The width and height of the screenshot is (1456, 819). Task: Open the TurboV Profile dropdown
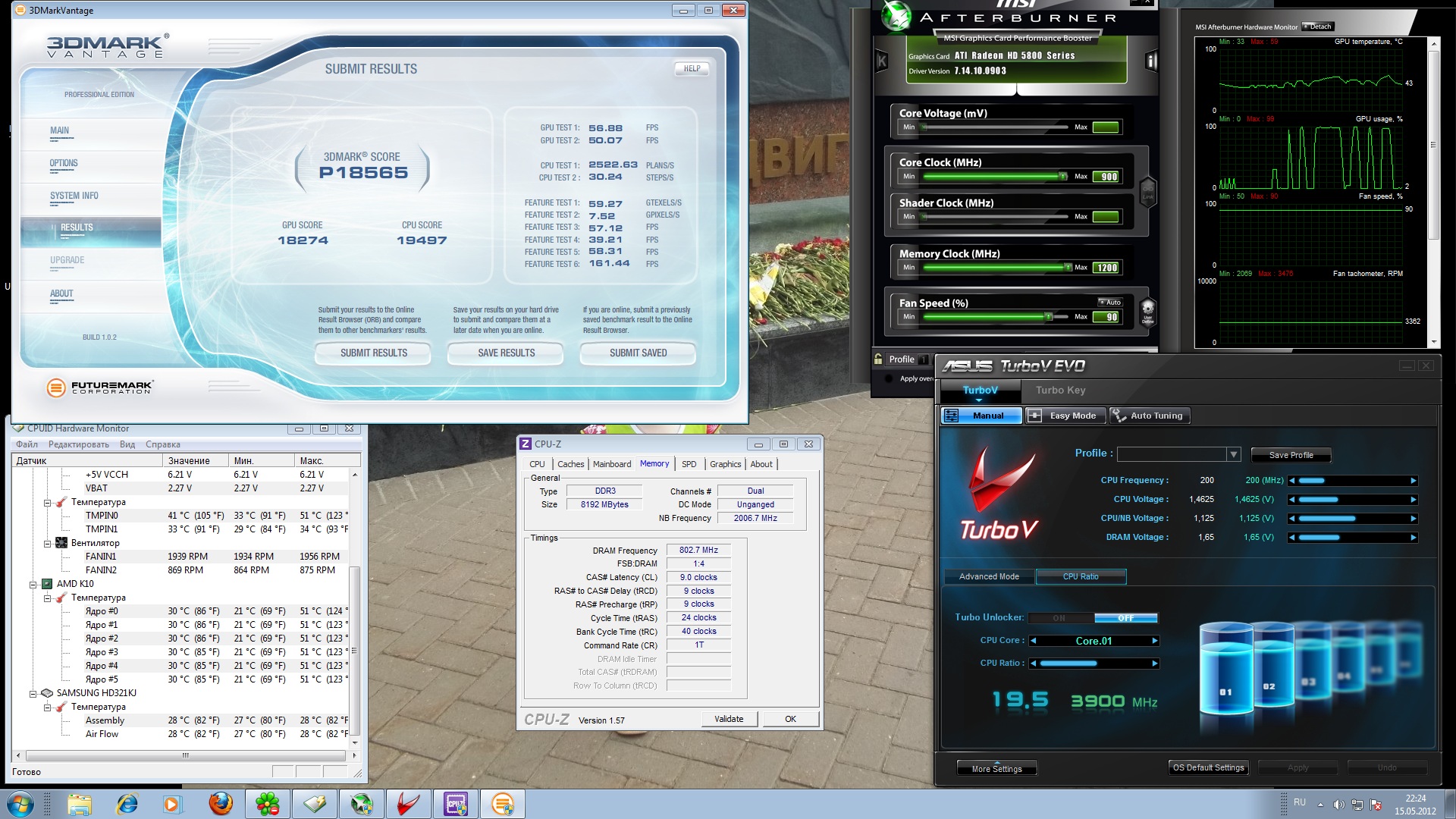coord(1234,454)
